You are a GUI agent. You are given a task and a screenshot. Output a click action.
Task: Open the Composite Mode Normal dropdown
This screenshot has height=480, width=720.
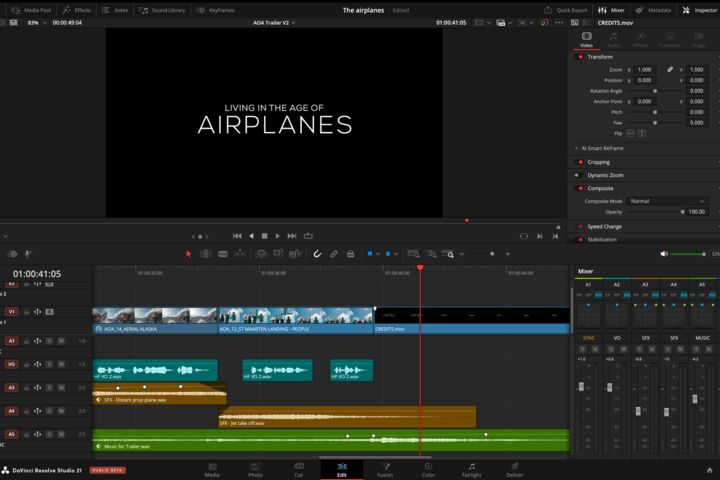click(x=667, y=201)
